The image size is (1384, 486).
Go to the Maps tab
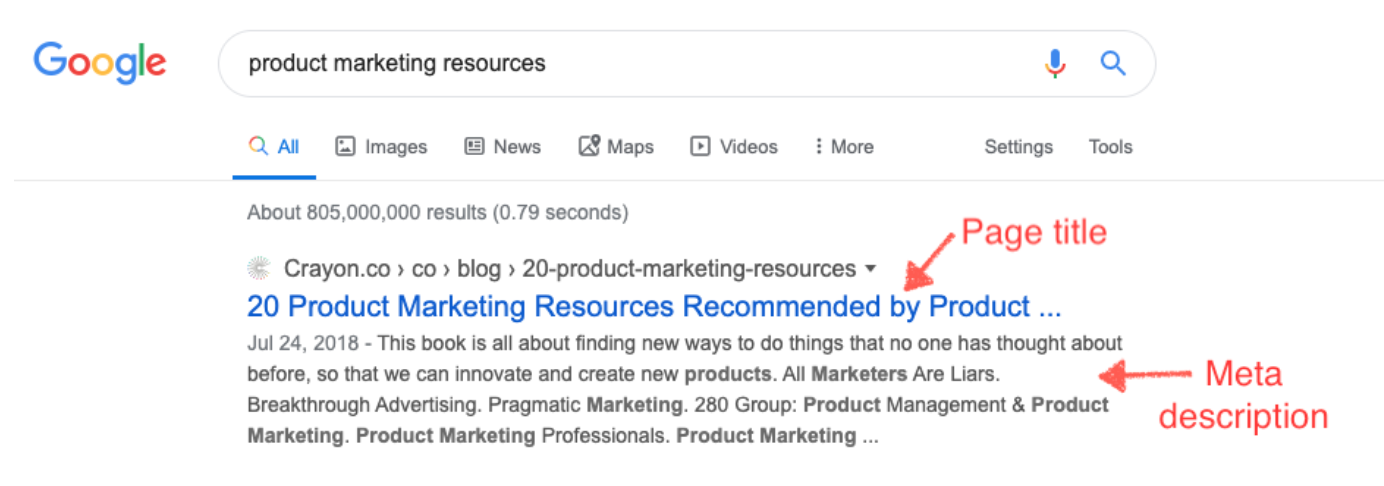[x=616, y=147]
